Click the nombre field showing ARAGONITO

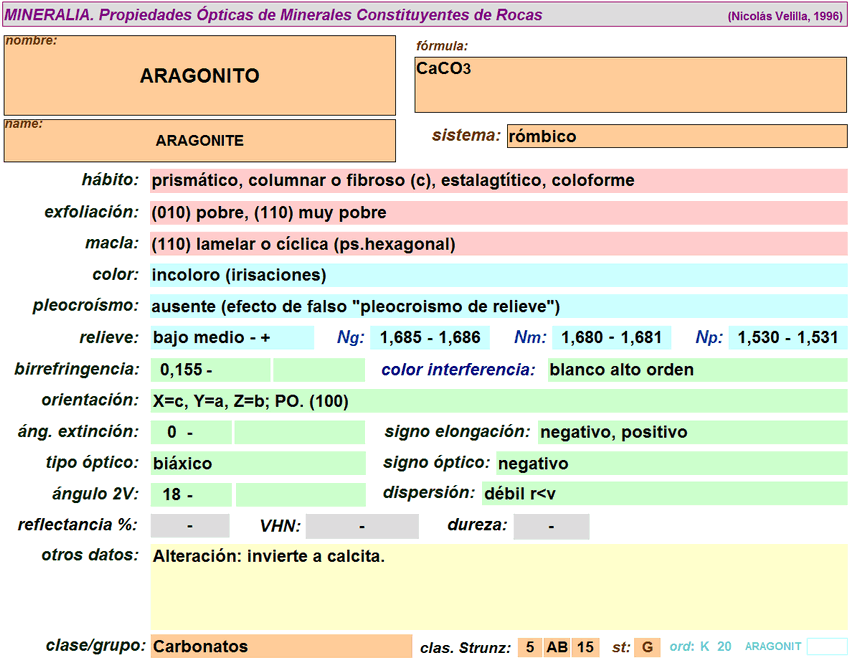click(x=200, y=76)
